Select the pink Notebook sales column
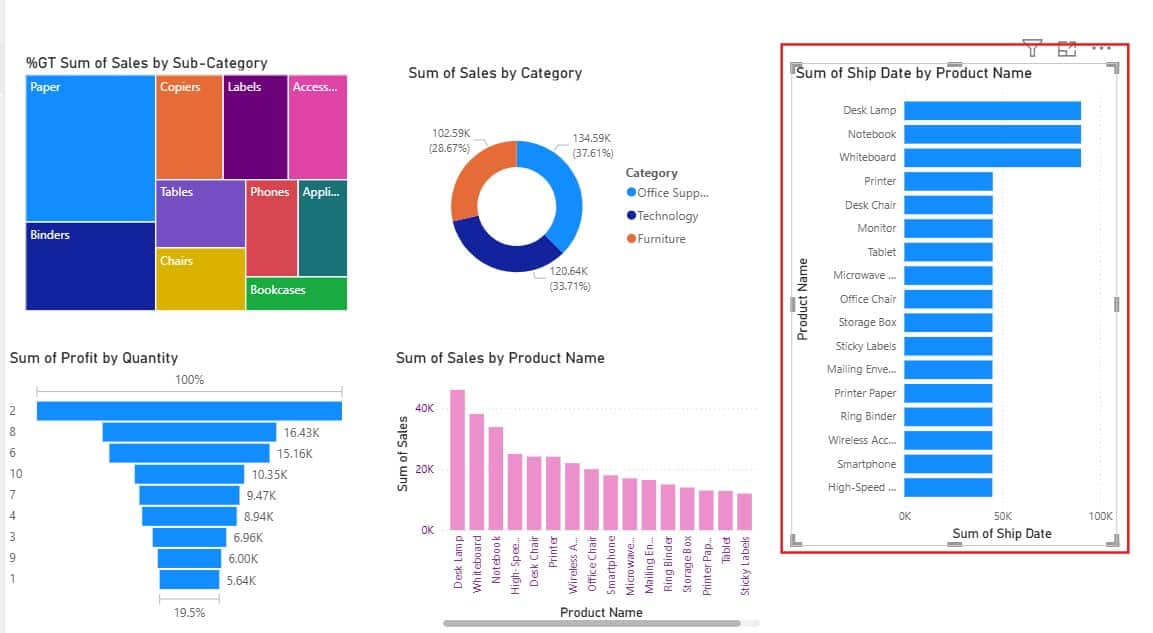The image size is (1153, 633). pos(496,479)
